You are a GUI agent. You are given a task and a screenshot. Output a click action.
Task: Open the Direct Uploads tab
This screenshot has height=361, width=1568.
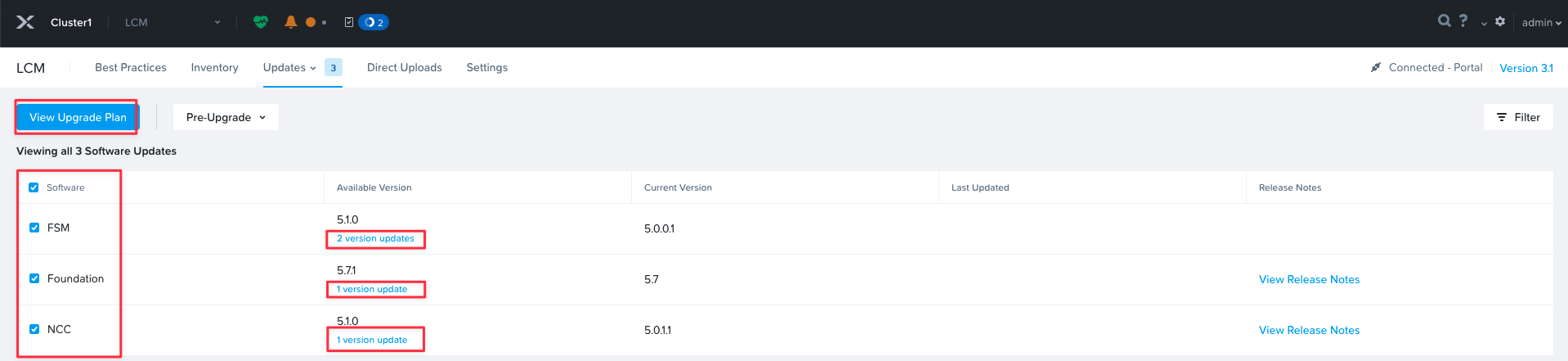point(404,67)
